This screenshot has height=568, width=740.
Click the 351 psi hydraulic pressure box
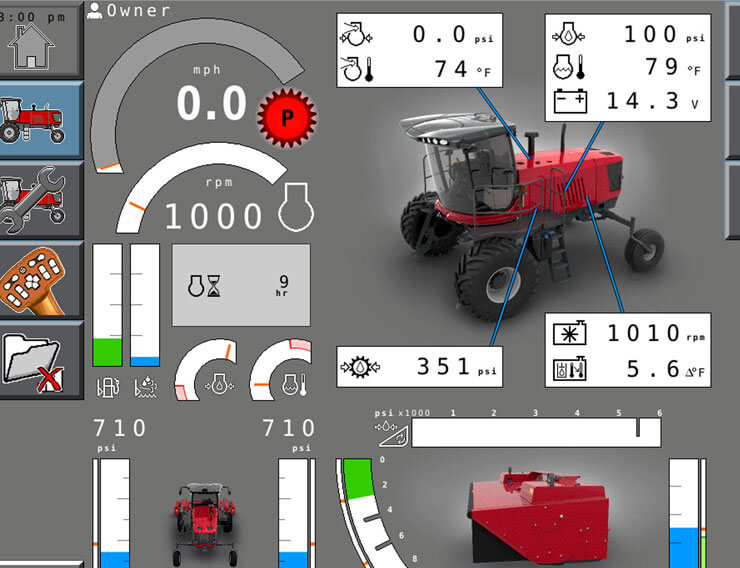tap(420, 366)
